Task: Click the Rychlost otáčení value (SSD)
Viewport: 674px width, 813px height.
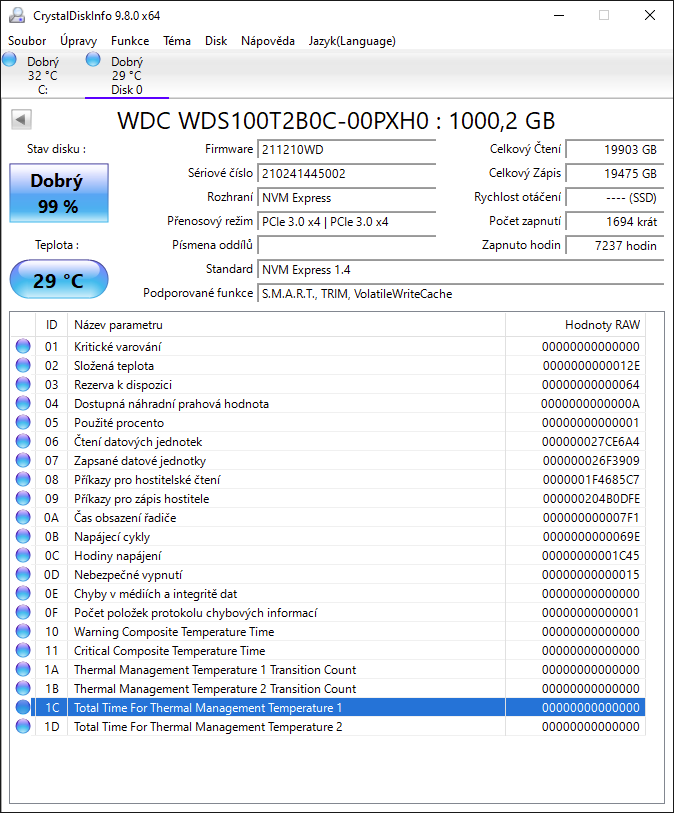Action: (614, 198)
